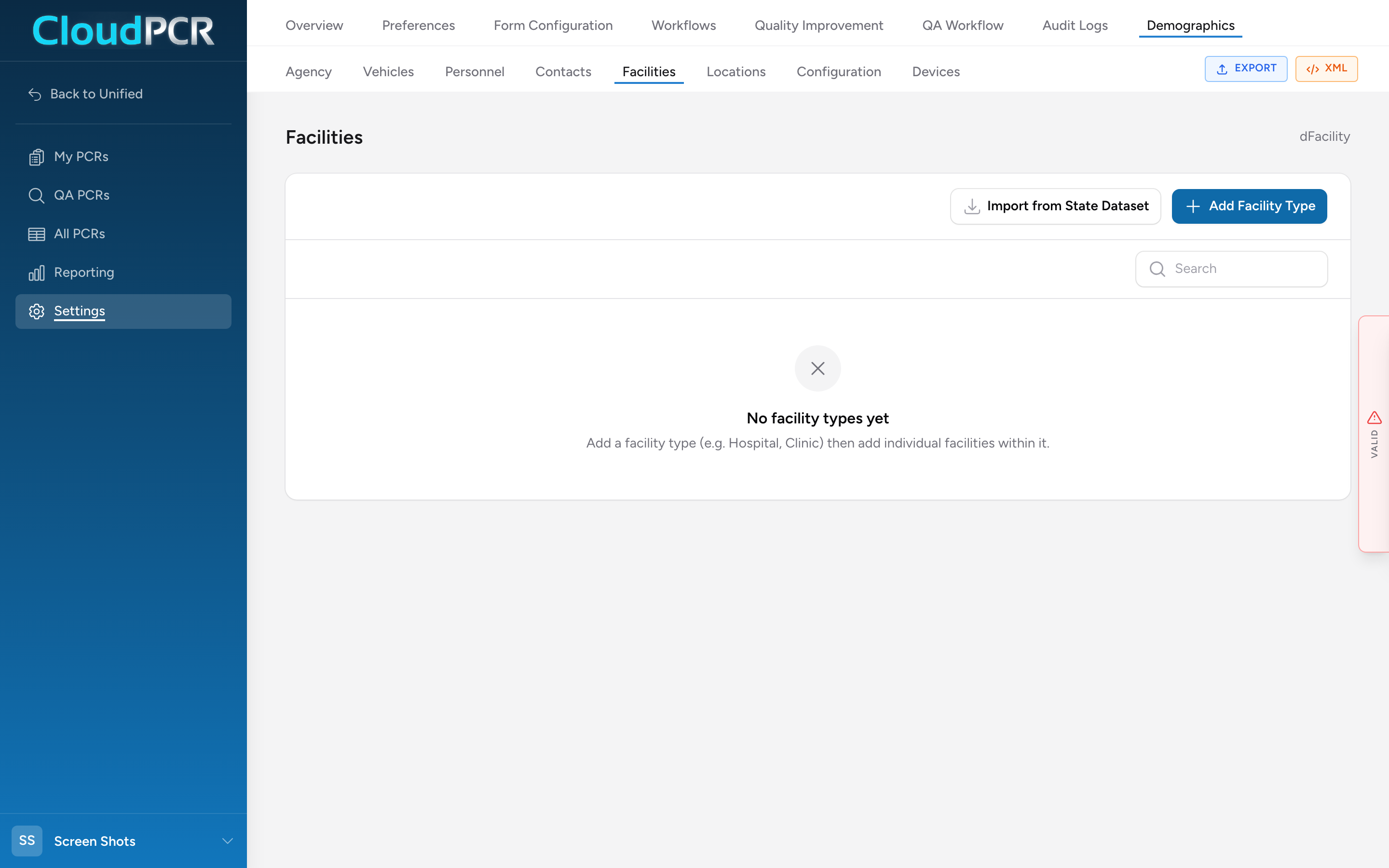Click the XML button
1389x868 pixels.
point(1326,69)
